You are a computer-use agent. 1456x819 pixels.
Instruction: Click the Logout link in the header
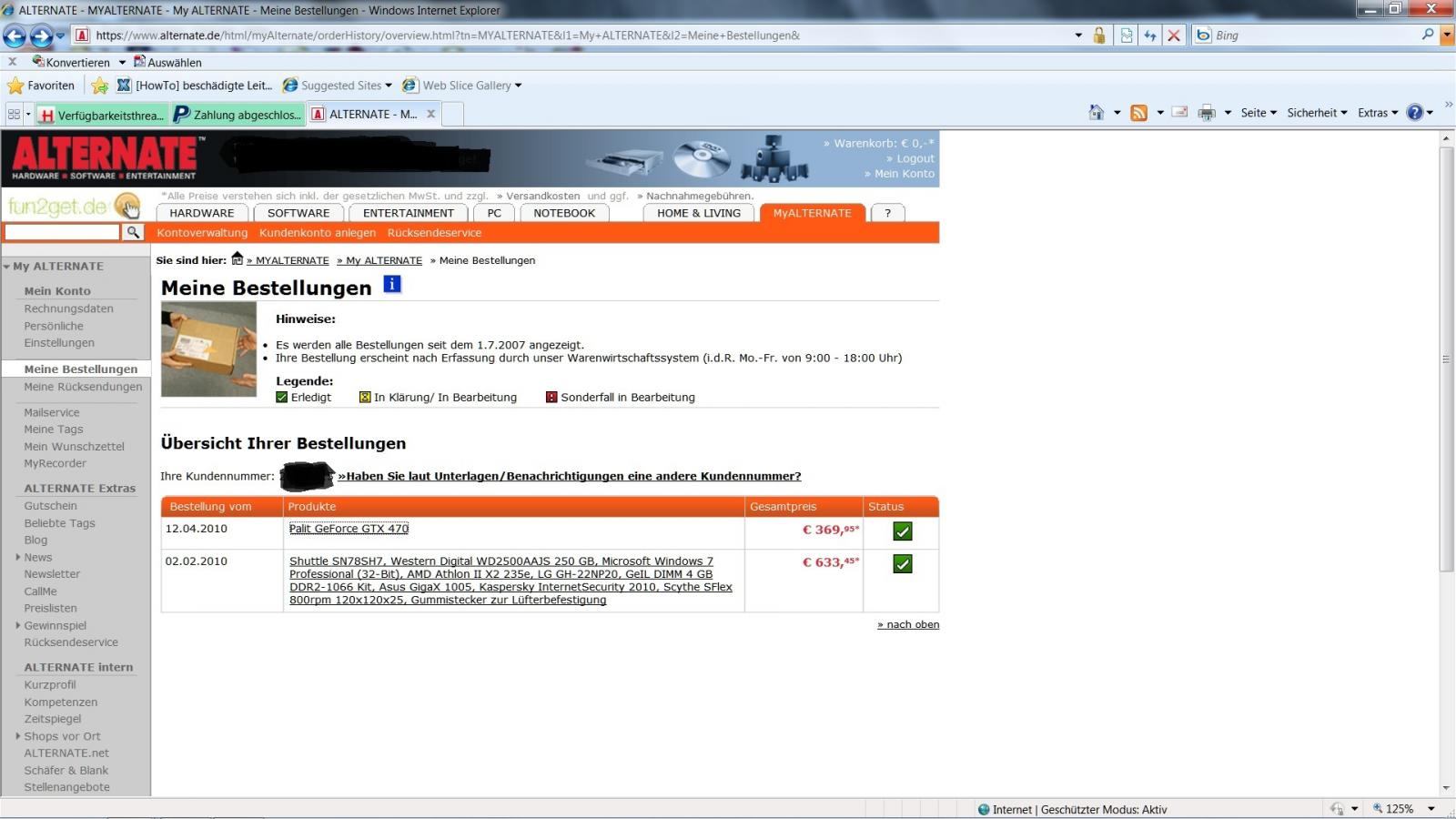[x=910, y=158]
